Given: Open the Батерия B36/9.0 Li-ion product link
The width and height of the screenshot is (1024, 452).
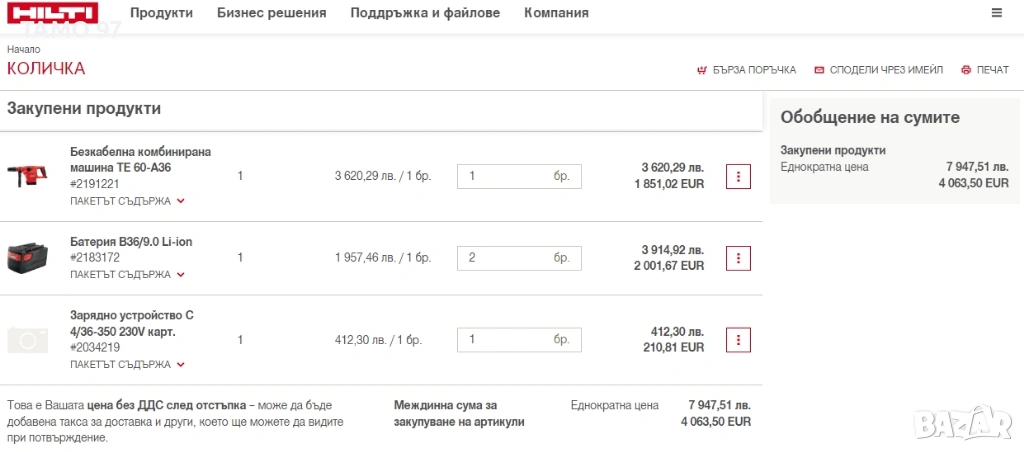Looking at the screenshot, I should click(x=130, y=241).
